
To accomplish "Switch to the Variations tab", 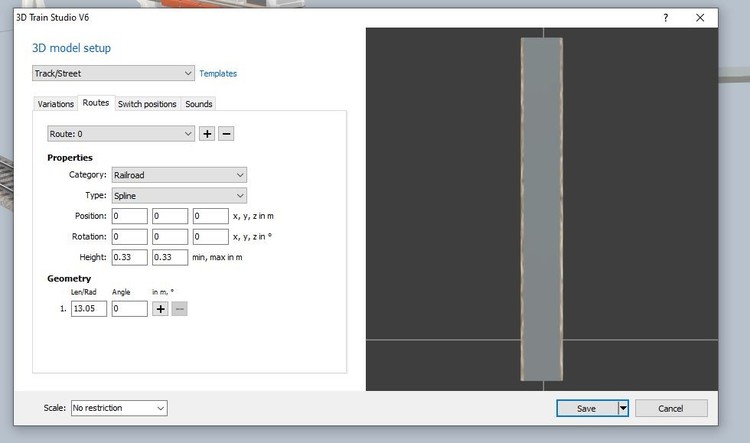I will point(55,104).
